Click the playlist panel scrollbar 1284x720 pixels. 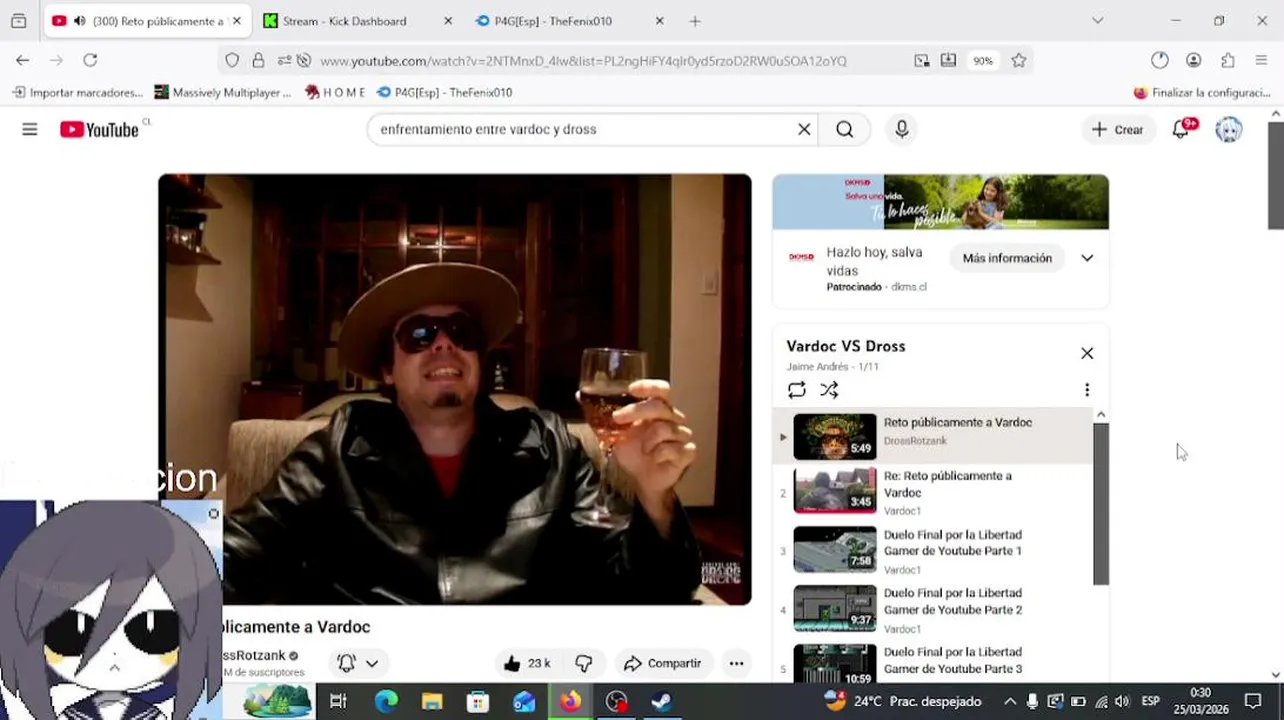(1101, 504)
